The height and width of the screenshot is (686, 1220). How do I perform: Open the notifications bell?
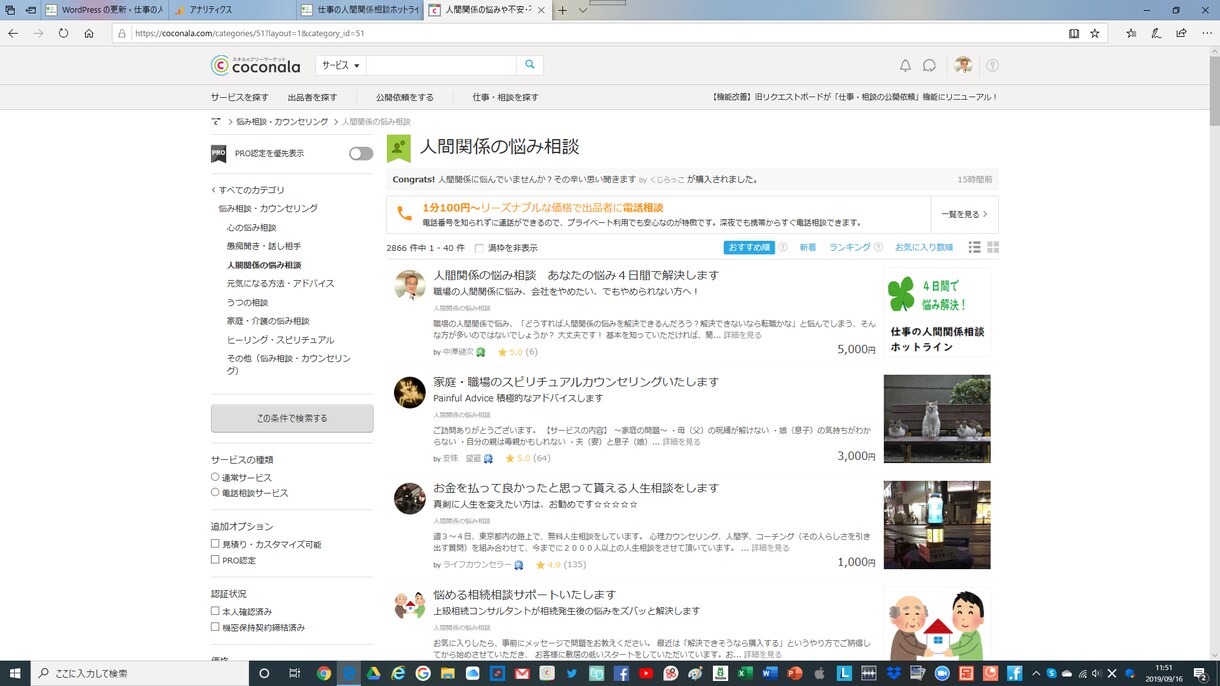coord(905,65)
